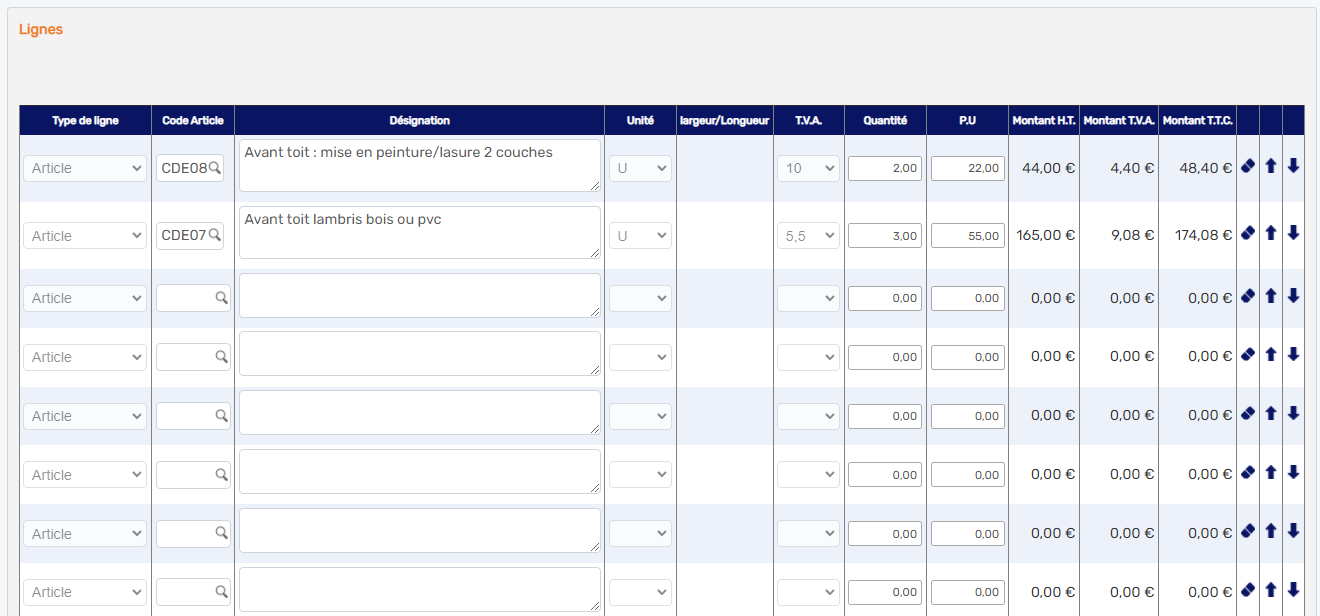Search article code via CDE08 magnifier icon
The width and height of the screenshot is (1320, 616).
pos(214,168)
